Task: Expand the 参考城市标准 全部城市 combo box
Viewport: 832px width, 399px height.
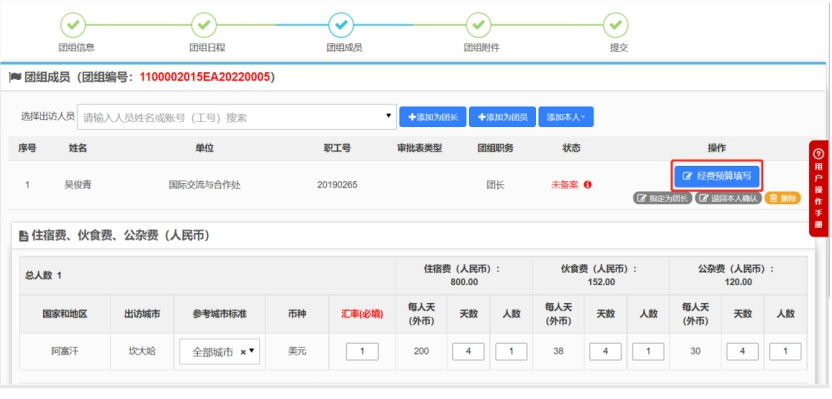Action: click(219, 352)
